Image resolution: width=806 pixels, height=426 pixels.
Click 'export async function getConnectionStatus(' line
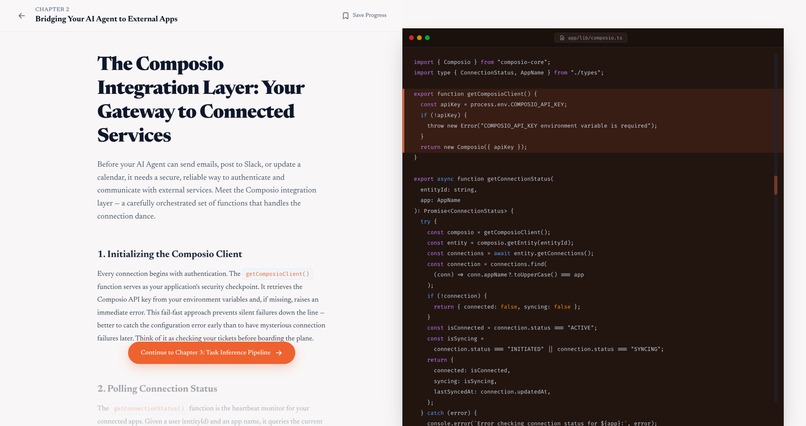point(483,179)
